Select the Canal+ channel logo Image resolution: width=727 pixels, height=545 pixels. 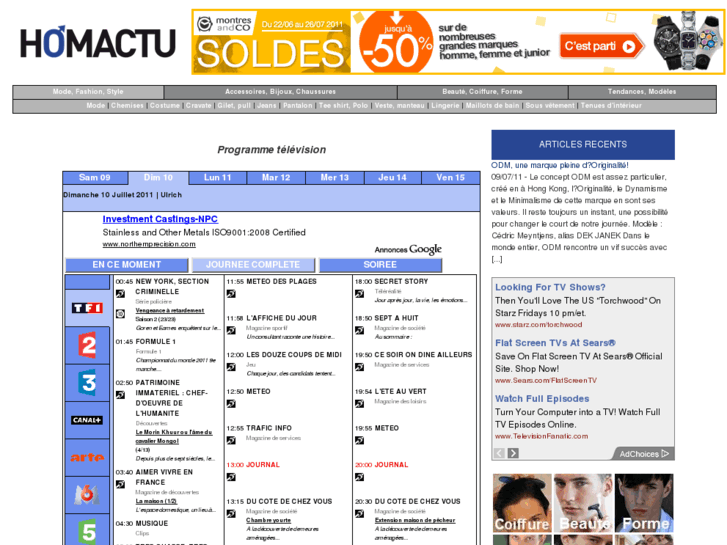(x=87, y=420)
